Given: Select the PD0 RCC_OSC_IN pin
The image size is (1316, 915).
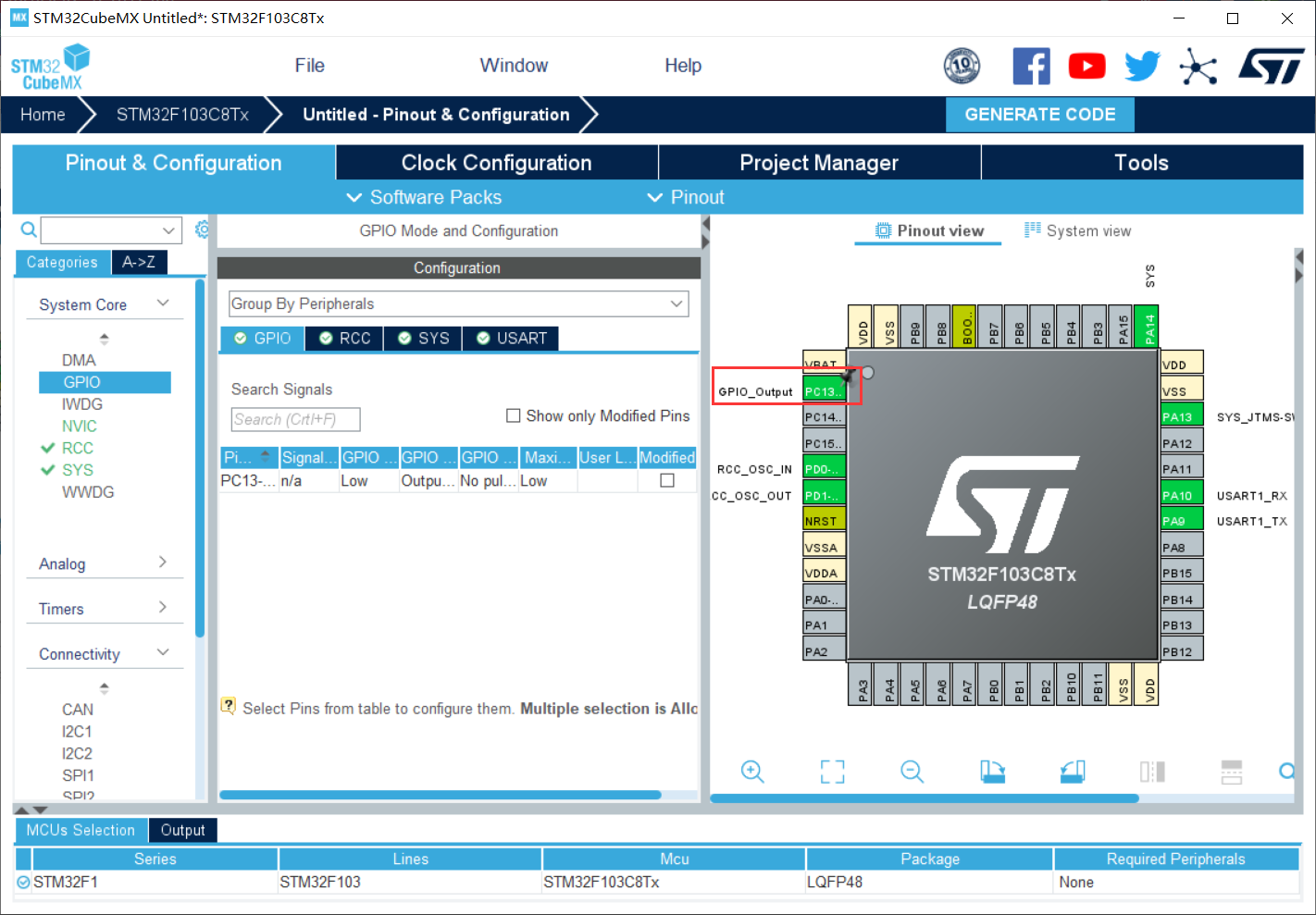Looking at the screenshot, I should tap(825, 468).
